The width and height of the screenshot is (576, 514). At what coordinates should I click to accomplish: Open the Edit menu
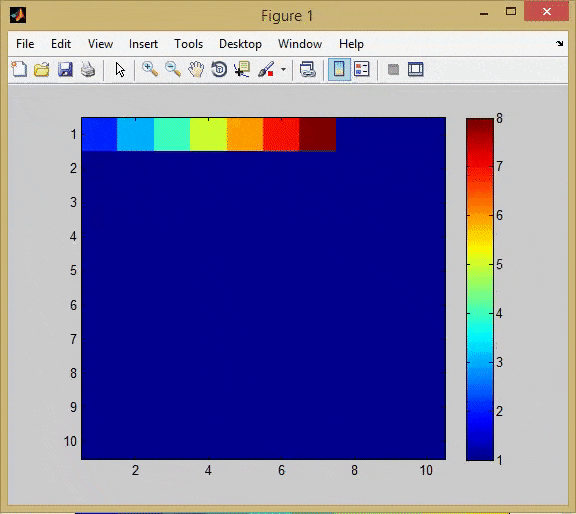point(61,44)
